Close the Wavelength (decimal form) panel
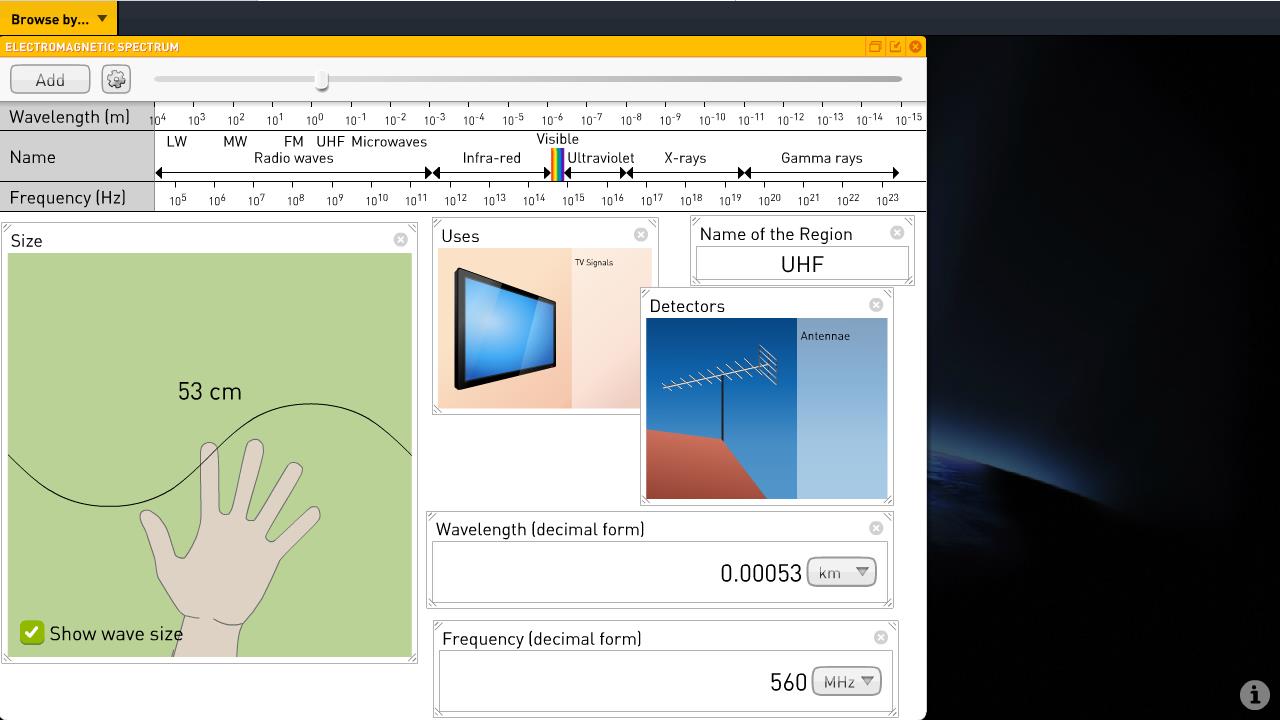Image resolution: width=1280 pixels, height=720 pixels. click(876, 527)
